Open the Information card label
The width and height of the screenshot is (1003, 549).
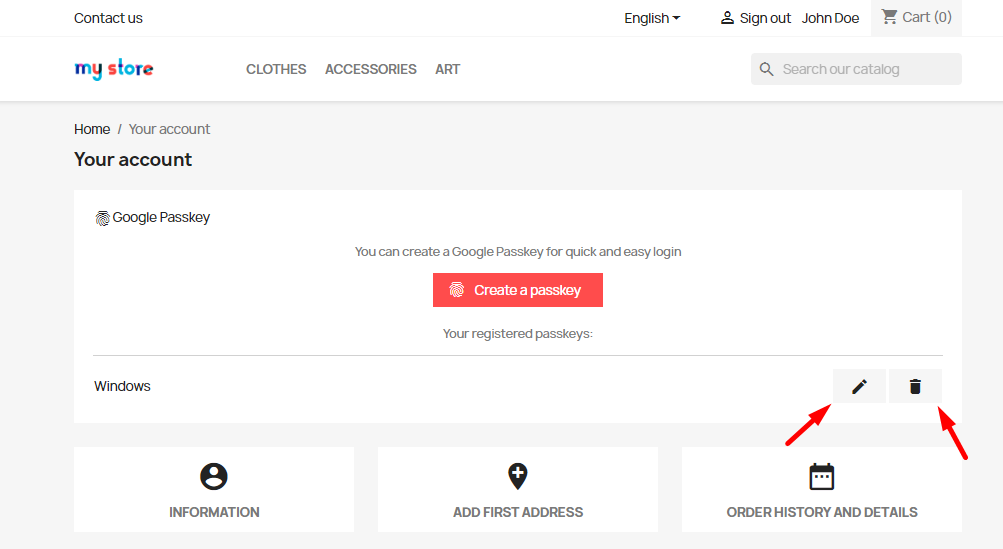coord(214,512)
